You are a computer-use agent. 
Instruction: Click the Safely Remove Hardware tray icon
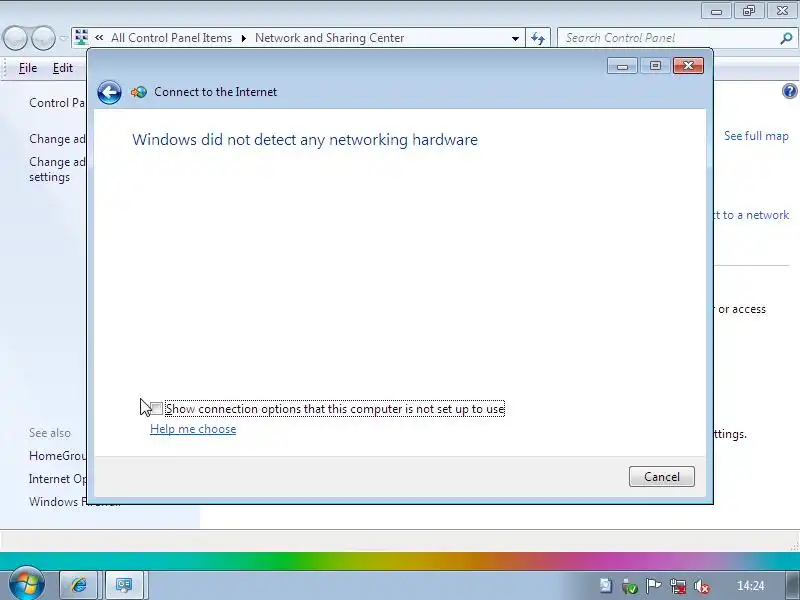629,586
